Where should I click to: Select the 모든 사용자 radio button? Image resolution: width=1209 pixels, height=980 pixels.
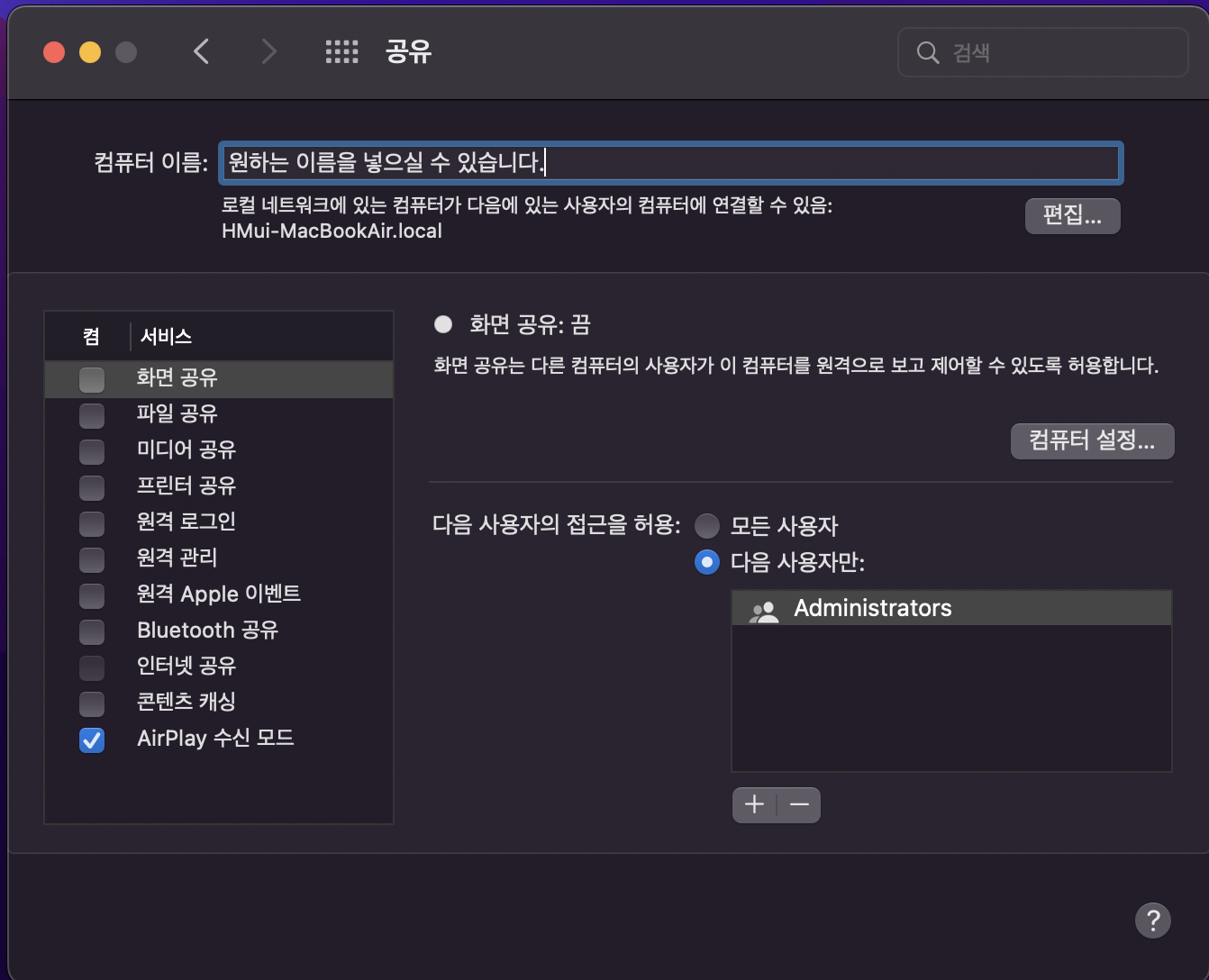pos(707,526)
